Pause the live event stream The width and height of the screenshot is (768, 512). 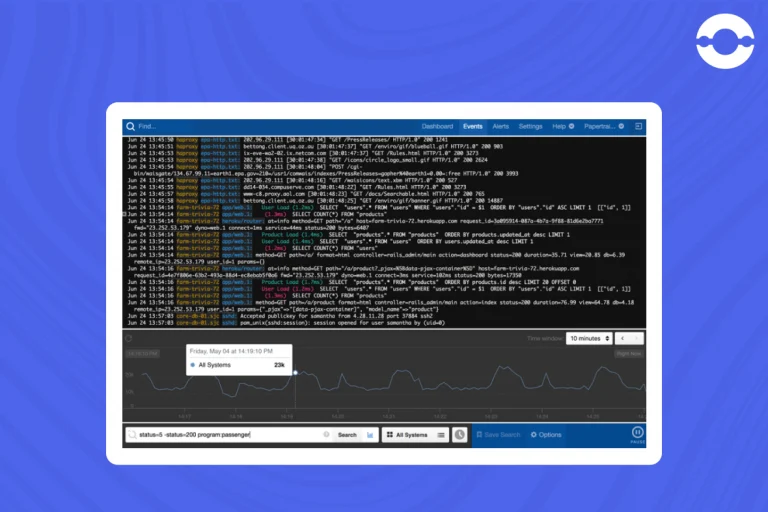637,435
